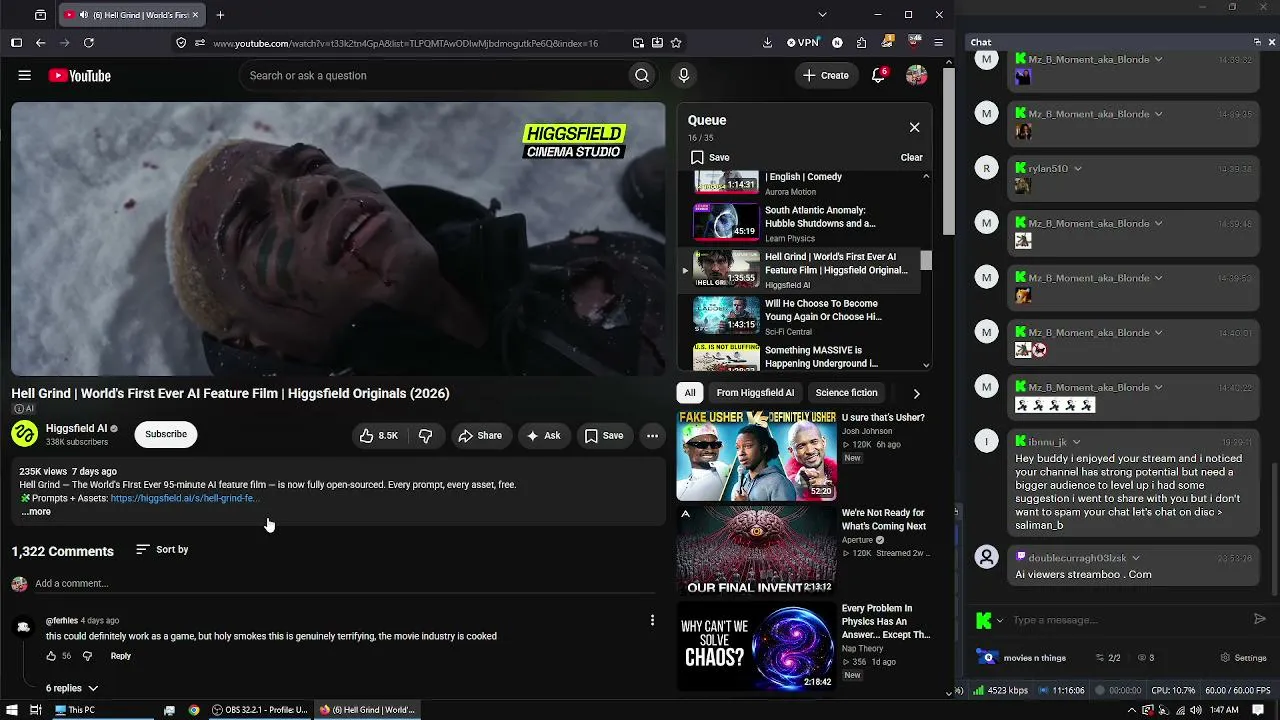Expand the 6 replies thread

click(x=72, y=688)
